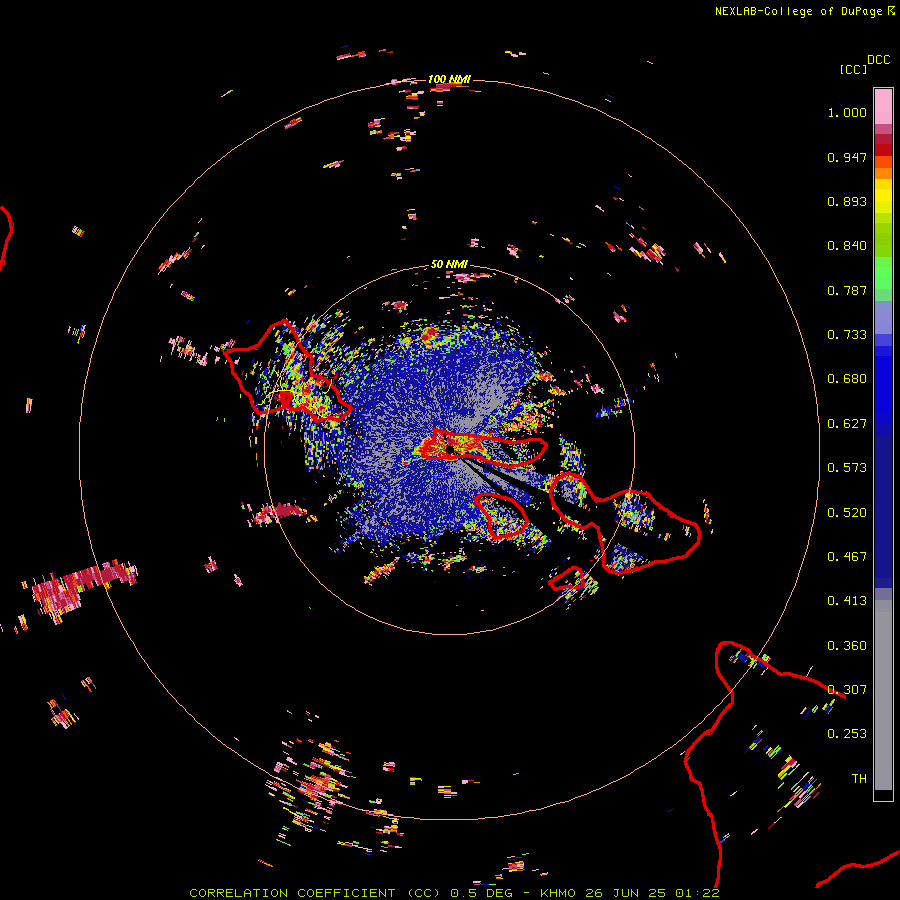Click the pink top segment of color bar
This screenshot has width=900, height=900.
(883, 106)
